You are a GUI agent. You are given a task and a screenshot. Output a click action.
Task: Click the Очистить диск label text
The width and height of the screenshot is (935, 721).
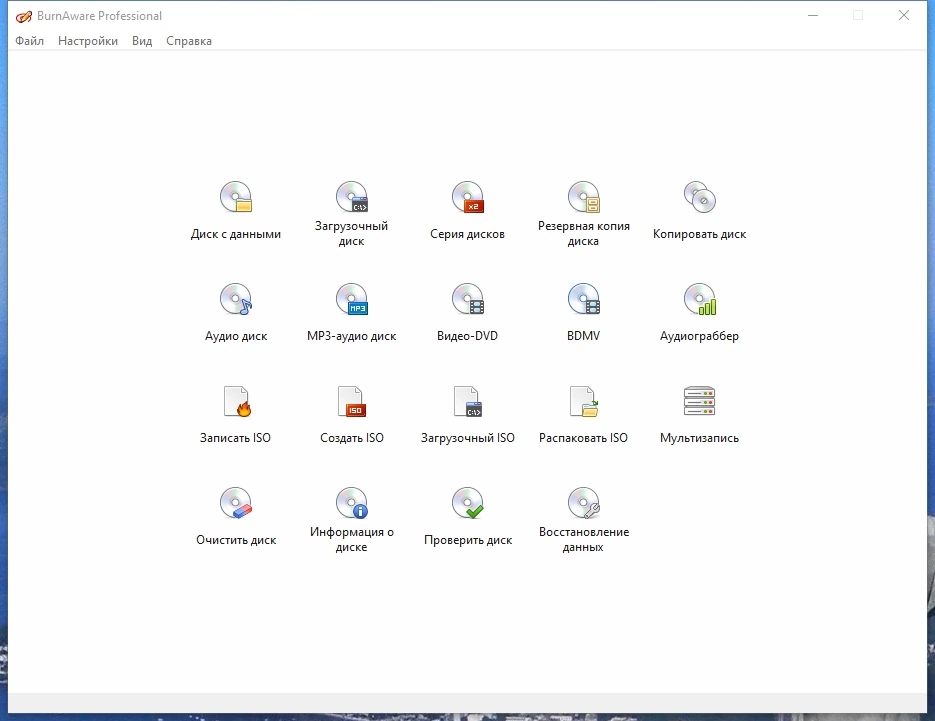236,540
